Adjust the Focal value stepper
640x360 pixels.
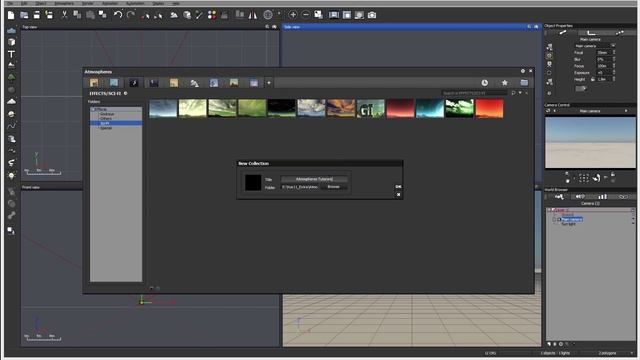[x=614, y=53]
